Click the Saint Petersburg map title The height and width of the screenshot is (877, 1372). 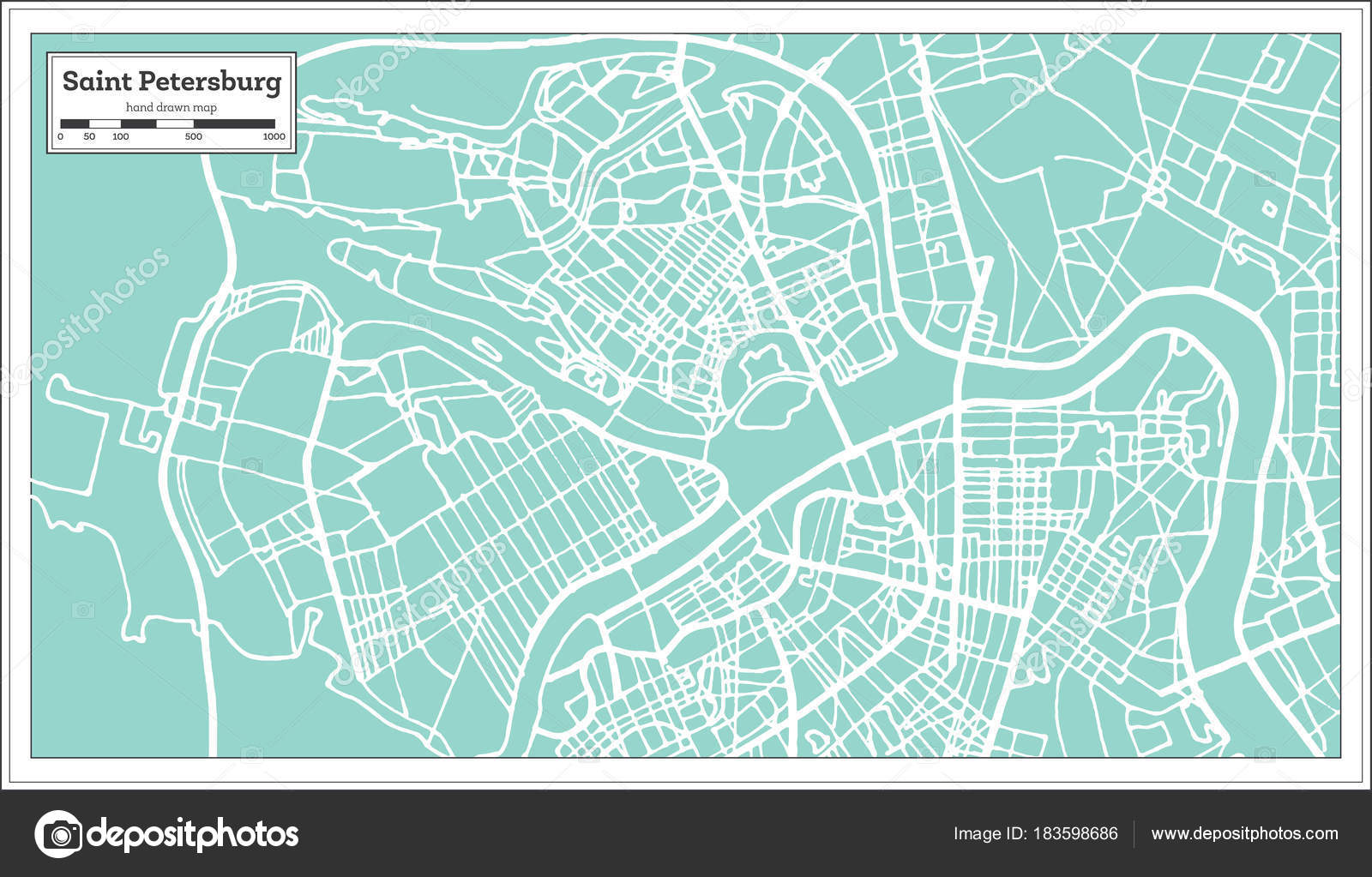point(171,82)
